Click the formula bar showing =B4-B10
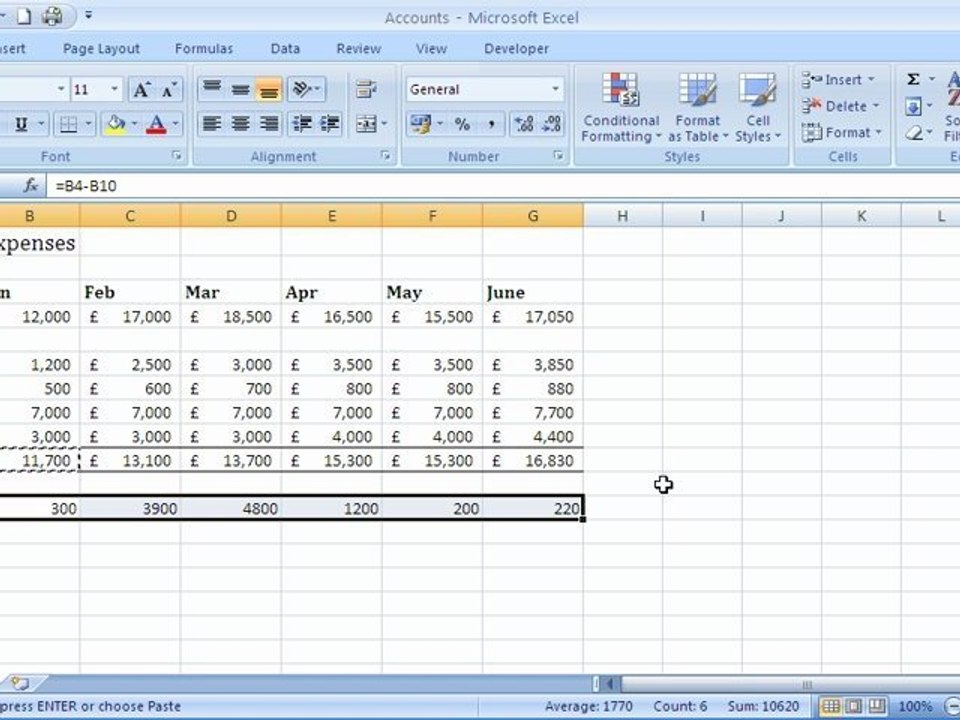 [x=502, y=186]
